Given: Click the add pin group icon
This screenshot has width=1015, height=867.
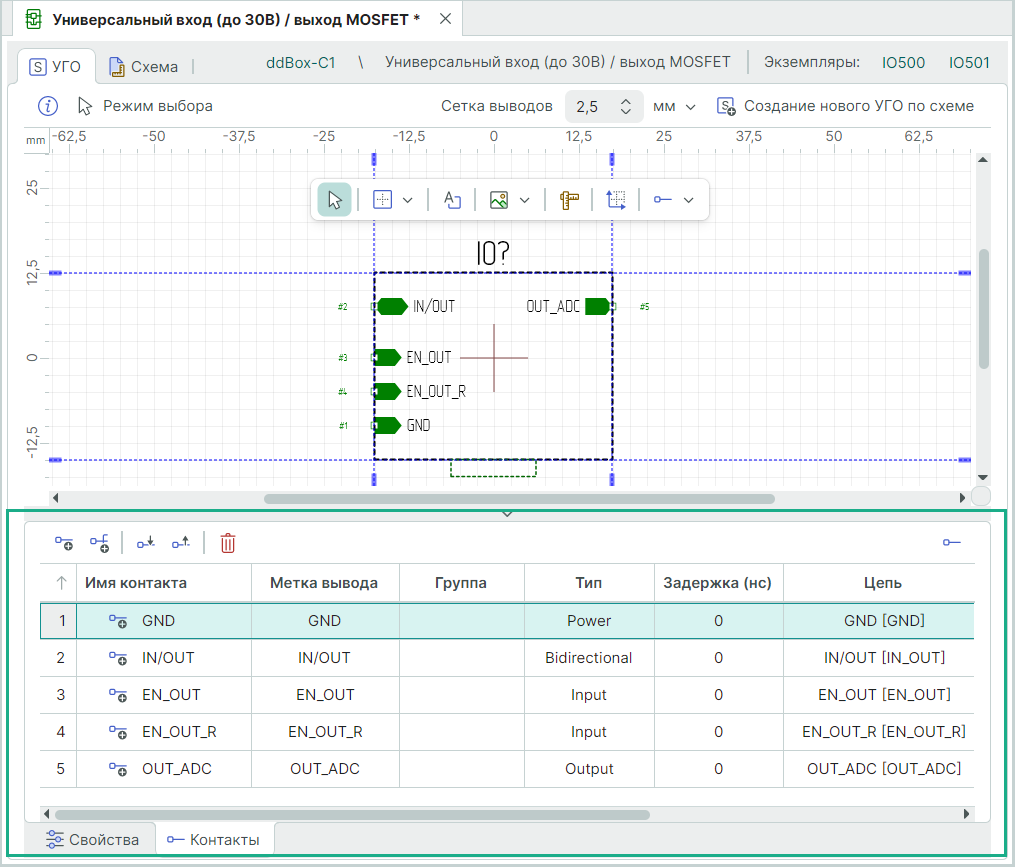Looking at the screenshot, I should click(99, 543).
